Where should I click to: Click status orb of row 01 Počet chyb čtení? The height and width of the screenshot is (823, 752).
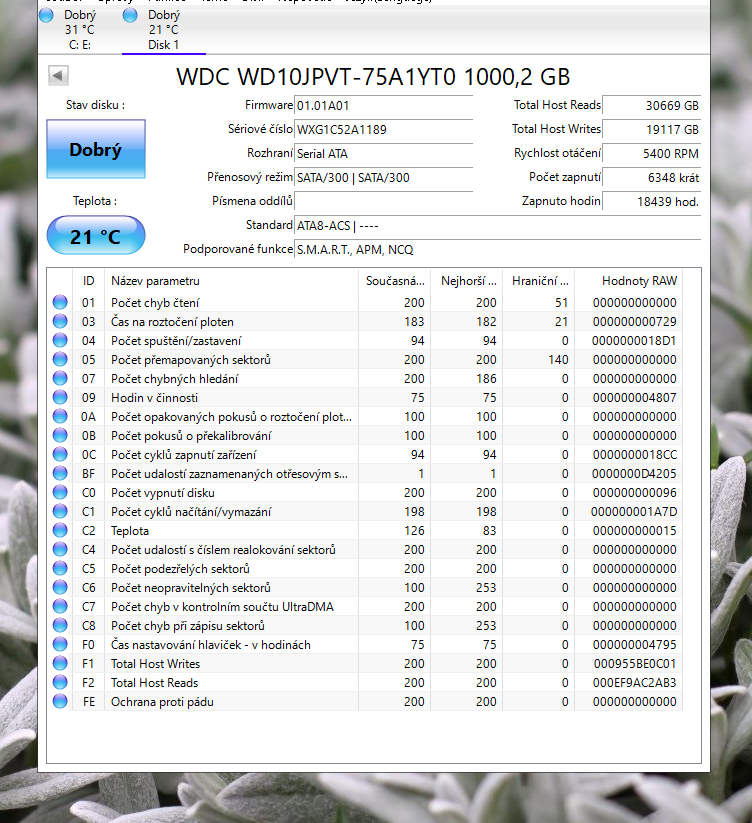60,302
